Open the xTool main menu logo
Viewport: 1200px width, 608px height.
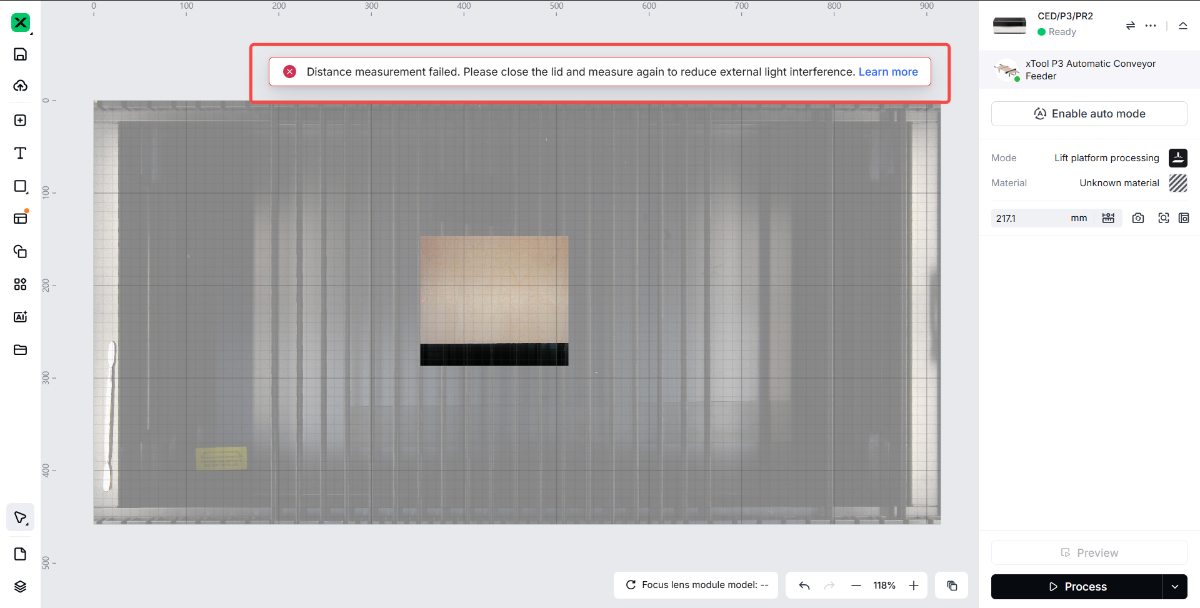(x=20, y=23)
